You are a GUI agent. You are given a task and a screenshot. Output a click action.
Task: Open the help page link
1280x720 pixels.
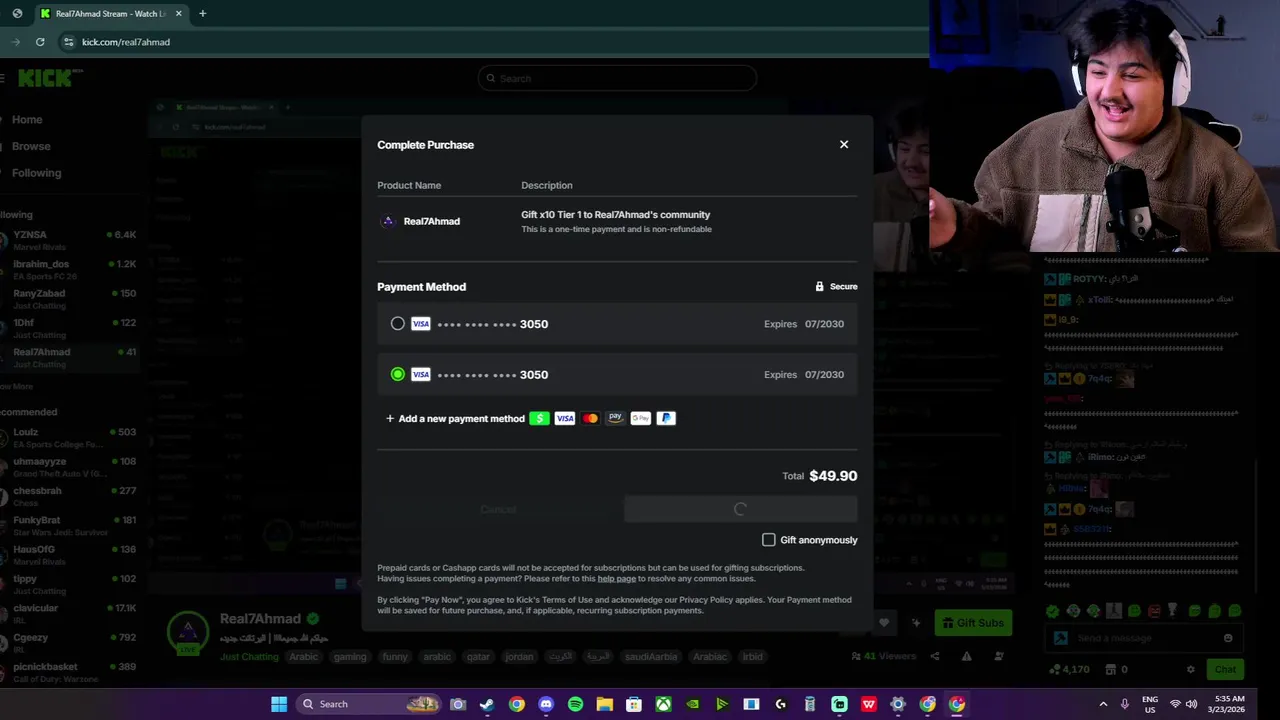[616, 579]
